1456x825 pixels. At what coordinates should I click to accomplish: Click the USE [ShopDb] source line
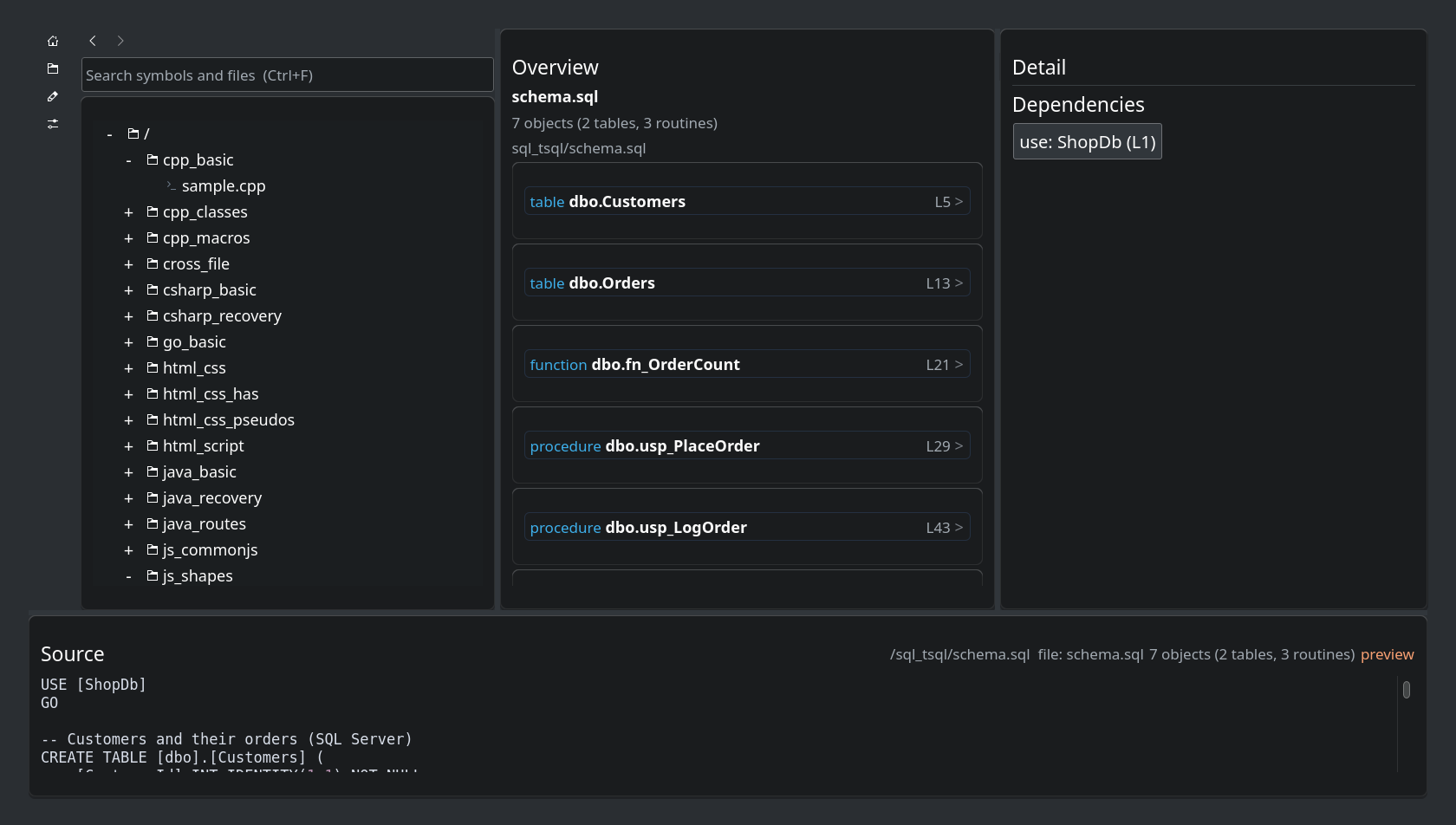click(x=94, y=685)
